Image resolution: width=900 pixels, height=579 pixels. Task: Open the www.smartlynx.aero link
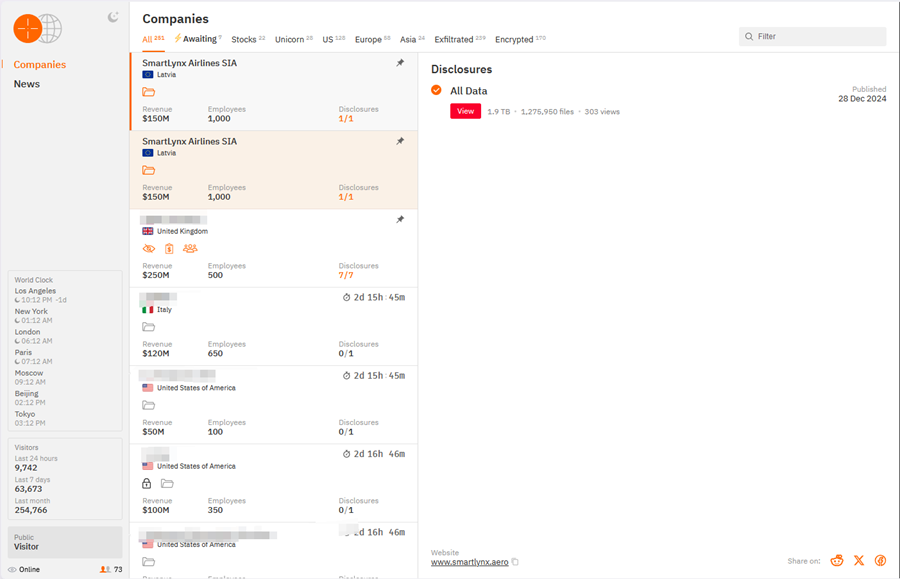(x=470, y=562)
